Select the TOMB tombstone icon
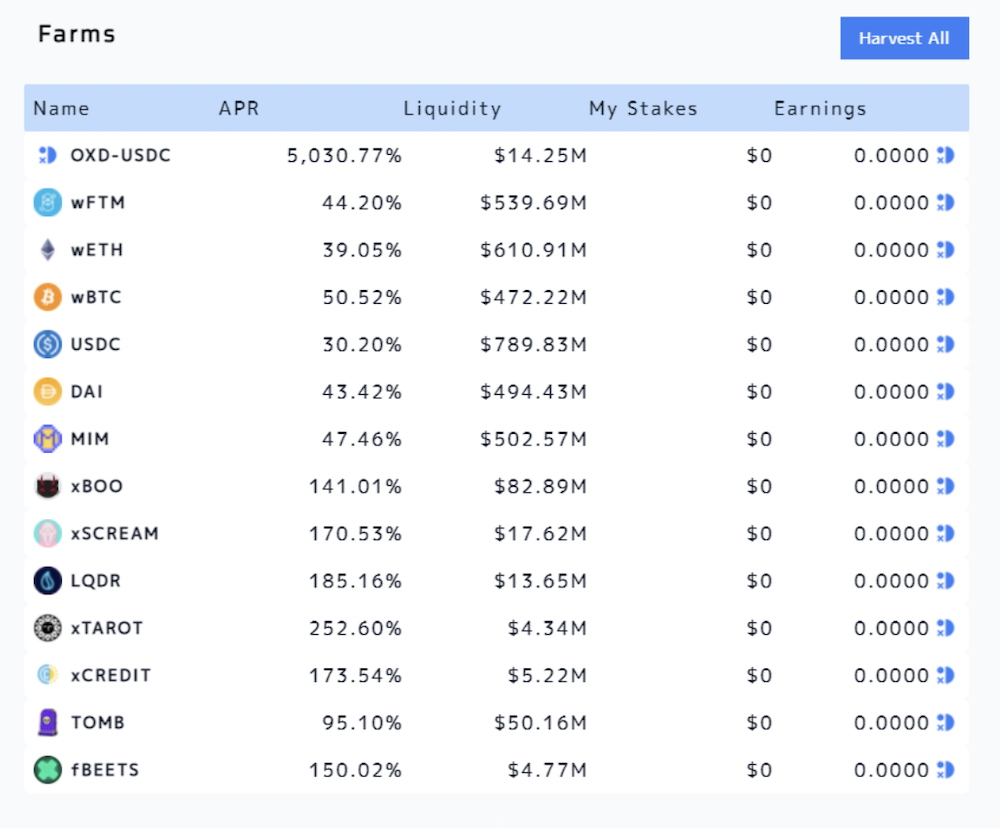This screenshot has width=1000, height=834. click(48, 722)
